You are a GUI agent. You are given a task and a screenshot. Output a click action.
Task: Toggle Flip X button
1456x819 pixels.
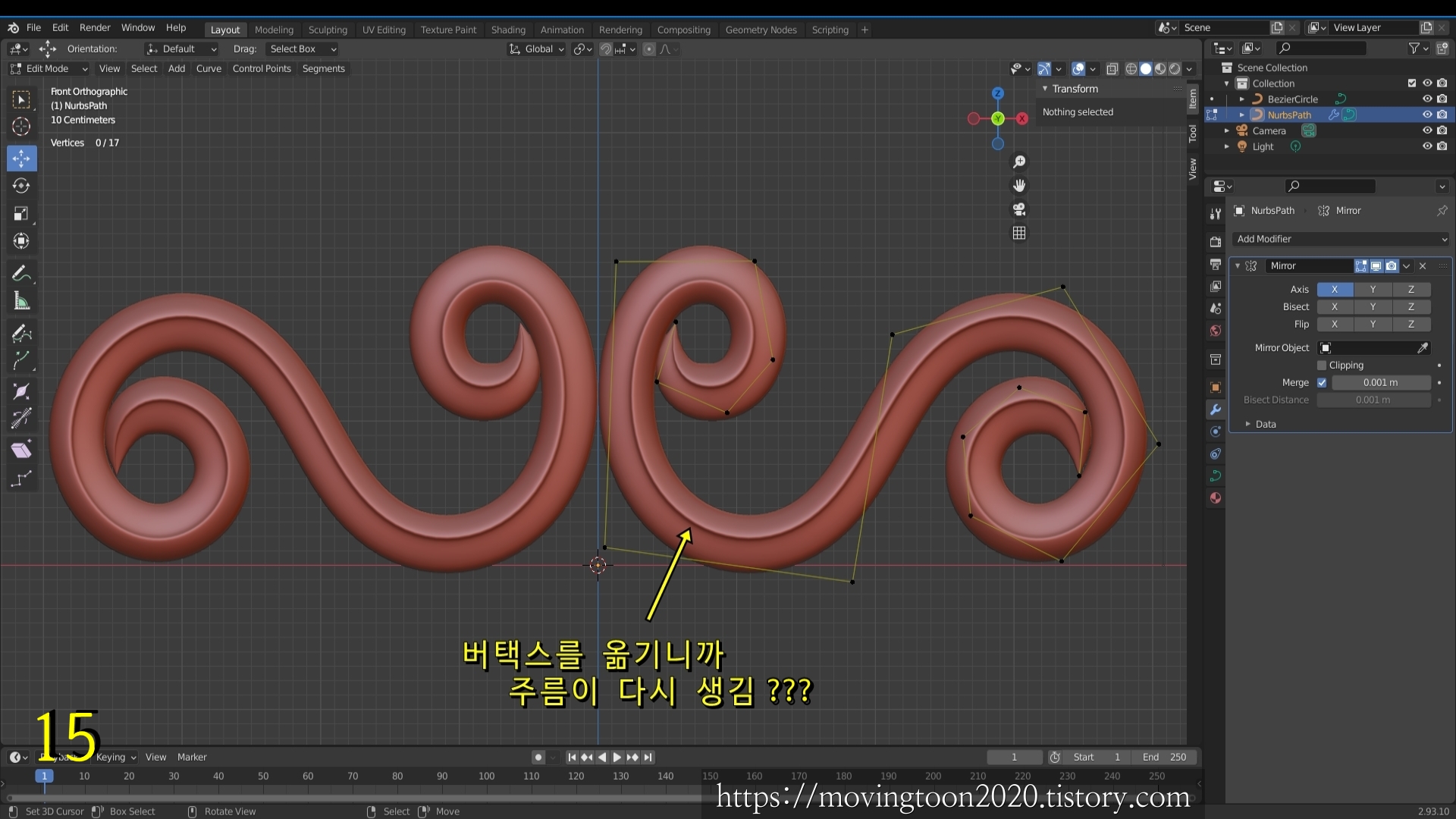(x=1335, y=325)
